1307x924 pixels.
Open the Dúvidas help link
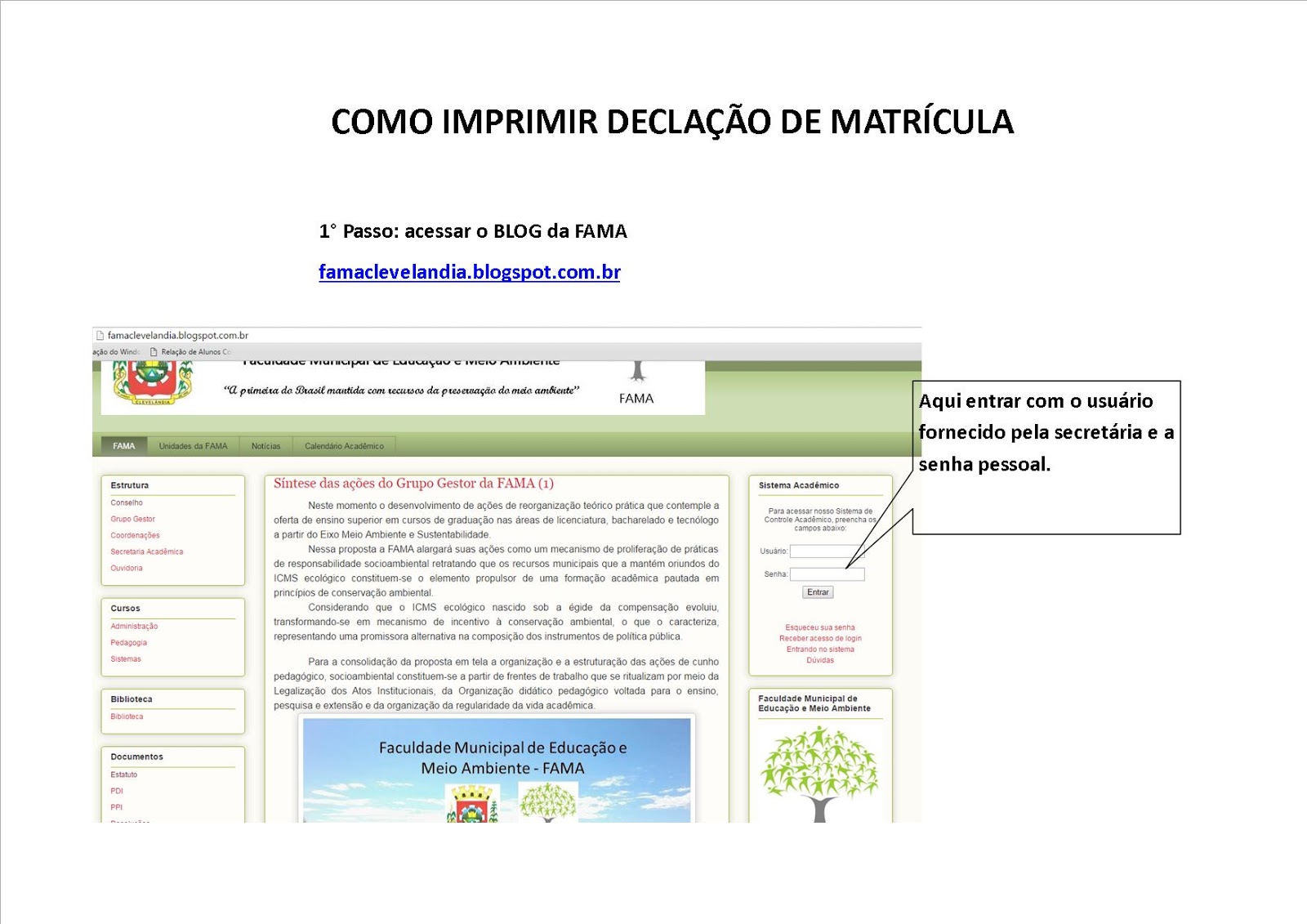[820, 660]
